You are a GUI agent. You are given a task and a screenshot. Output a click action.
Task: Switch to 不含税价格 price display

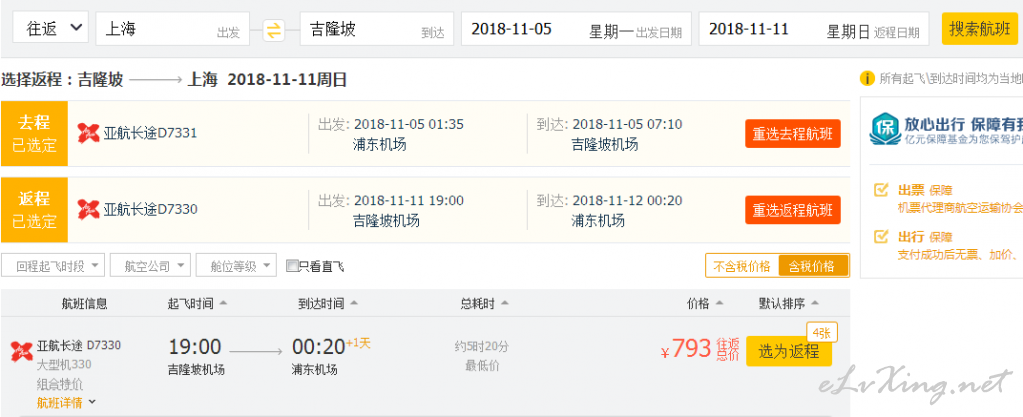[x=742, y=266]
